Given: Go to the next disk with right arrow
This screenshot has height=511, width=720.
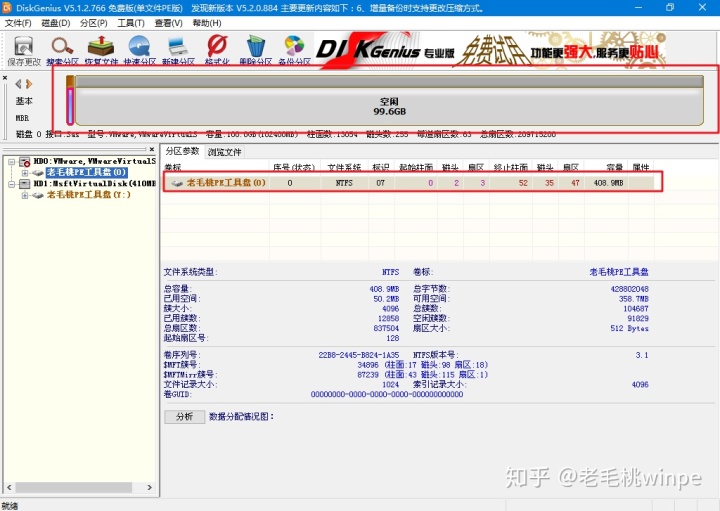Looking at the screenshot, I should (29, 84).
